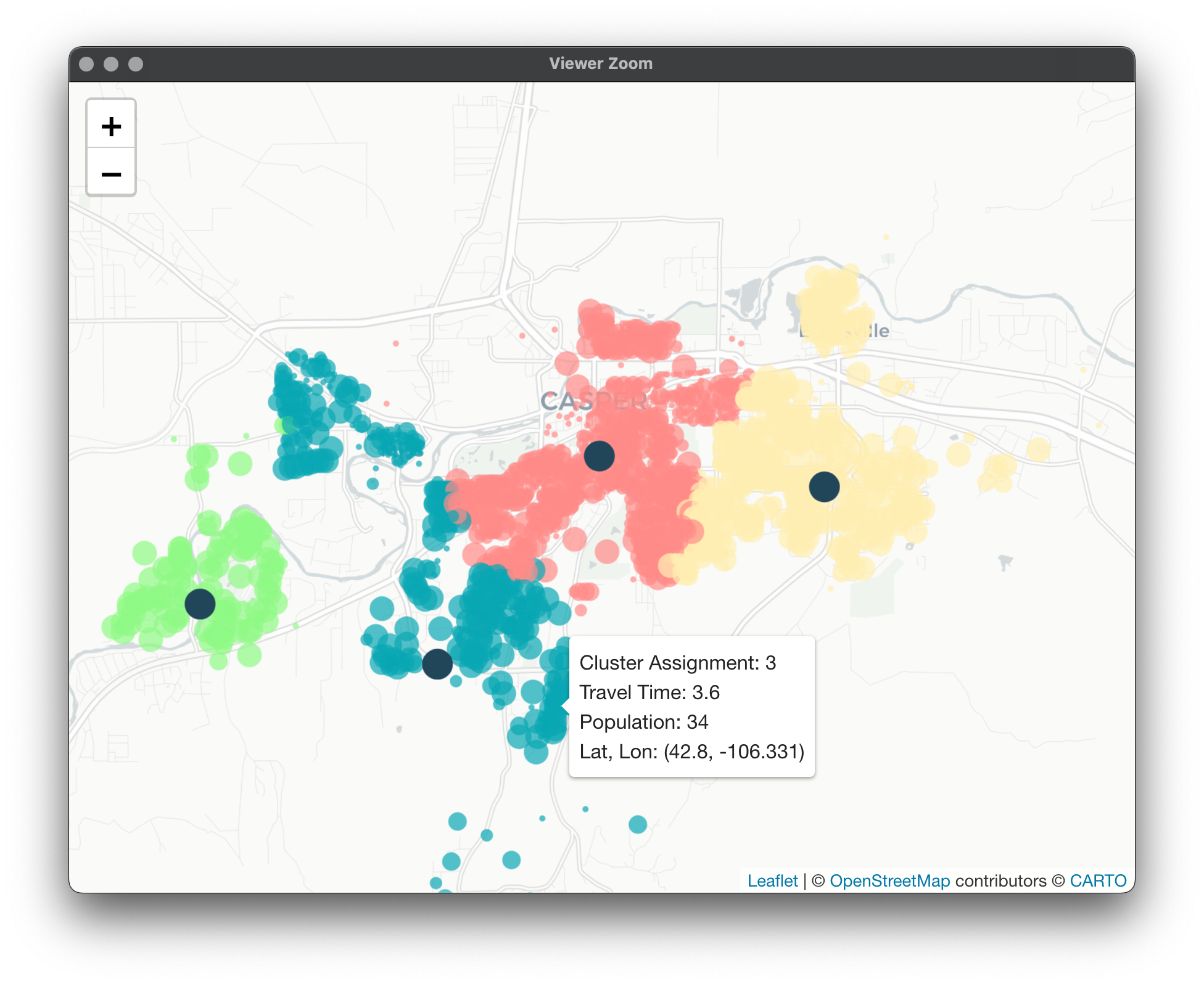Click the Viewer Zoom window title
Image resolution: width=1204 pixels, height=984 pixels.
point(601,64)
